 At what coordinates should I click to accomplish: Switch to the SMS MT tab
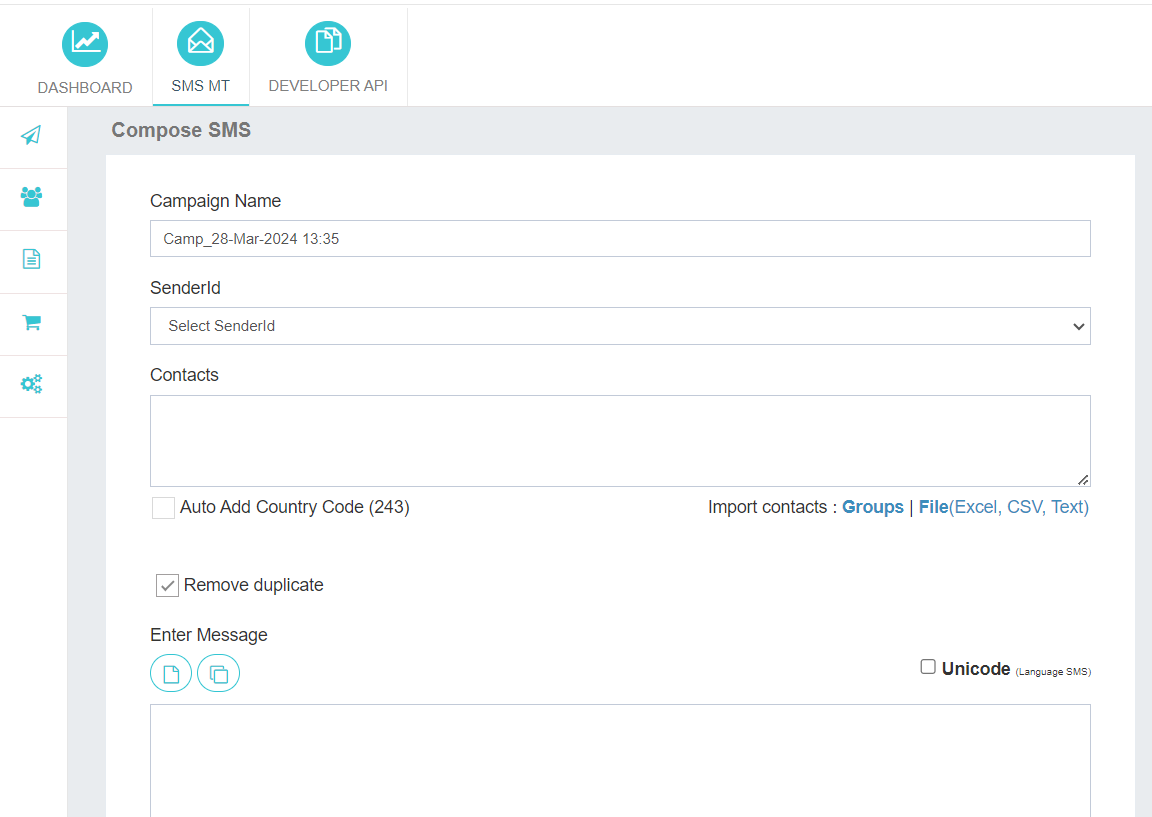pos(201,57)
